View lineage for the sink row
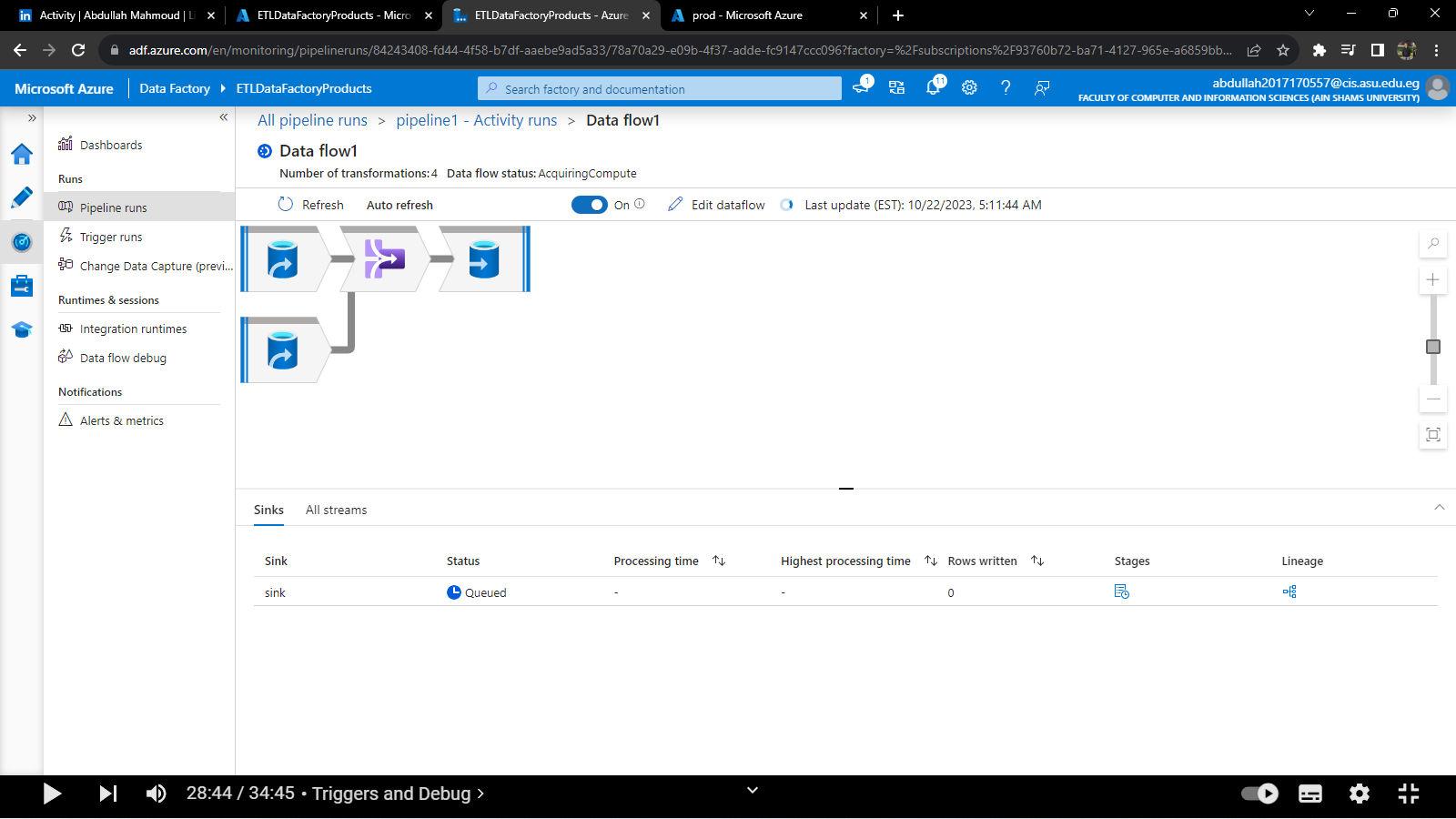The height and width of the screenshot is (819, 1456). [1289, 591]
